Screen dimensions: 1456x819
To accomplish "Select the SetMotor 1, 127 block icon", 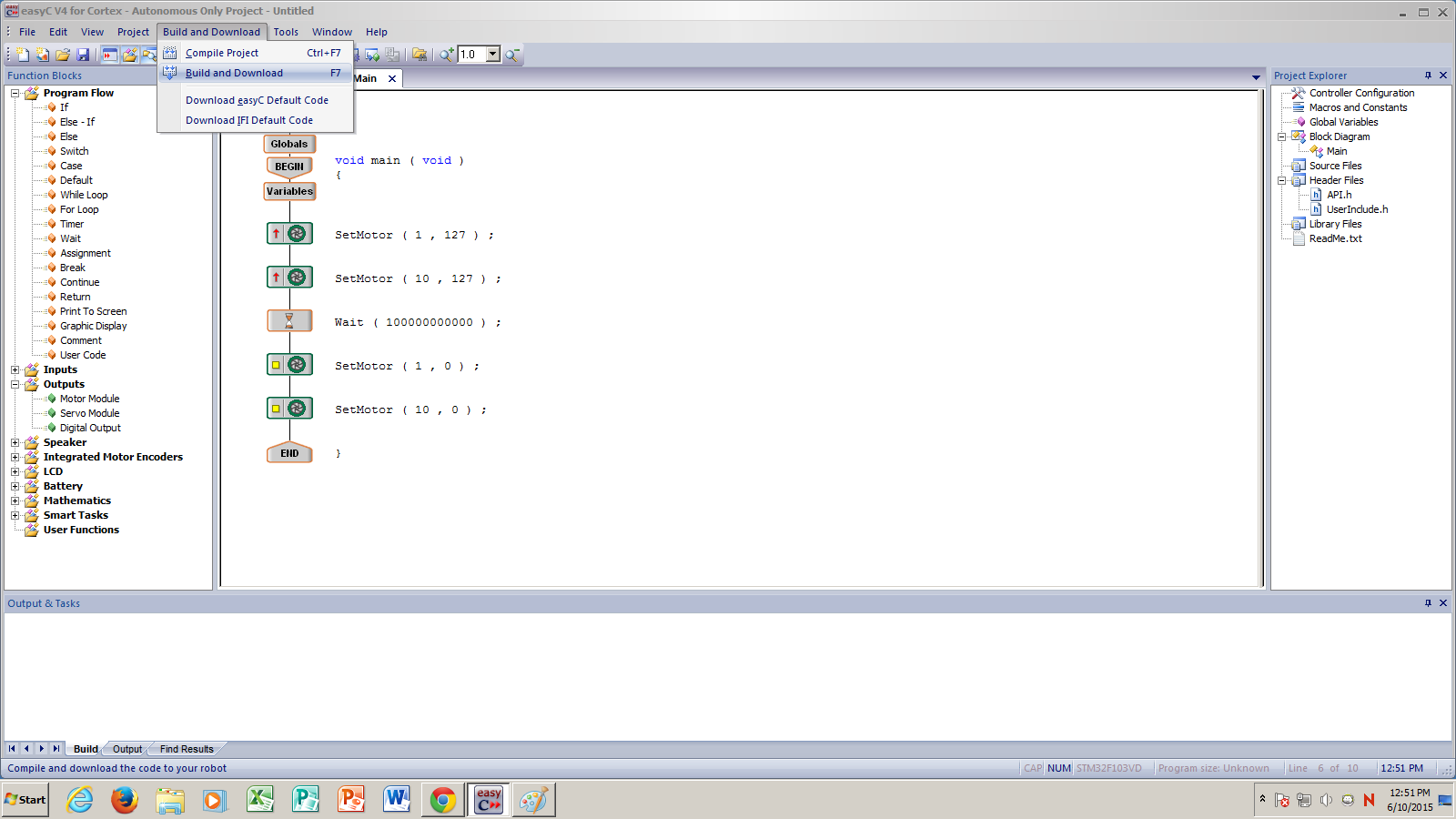I will (289, 234).
